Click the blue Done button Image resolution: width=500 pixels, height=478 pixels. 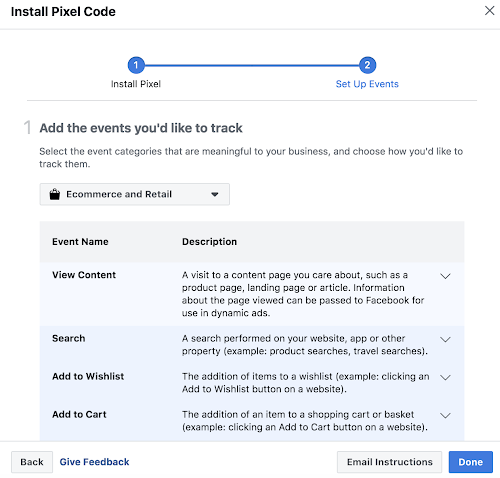click(x=471, y=462)
